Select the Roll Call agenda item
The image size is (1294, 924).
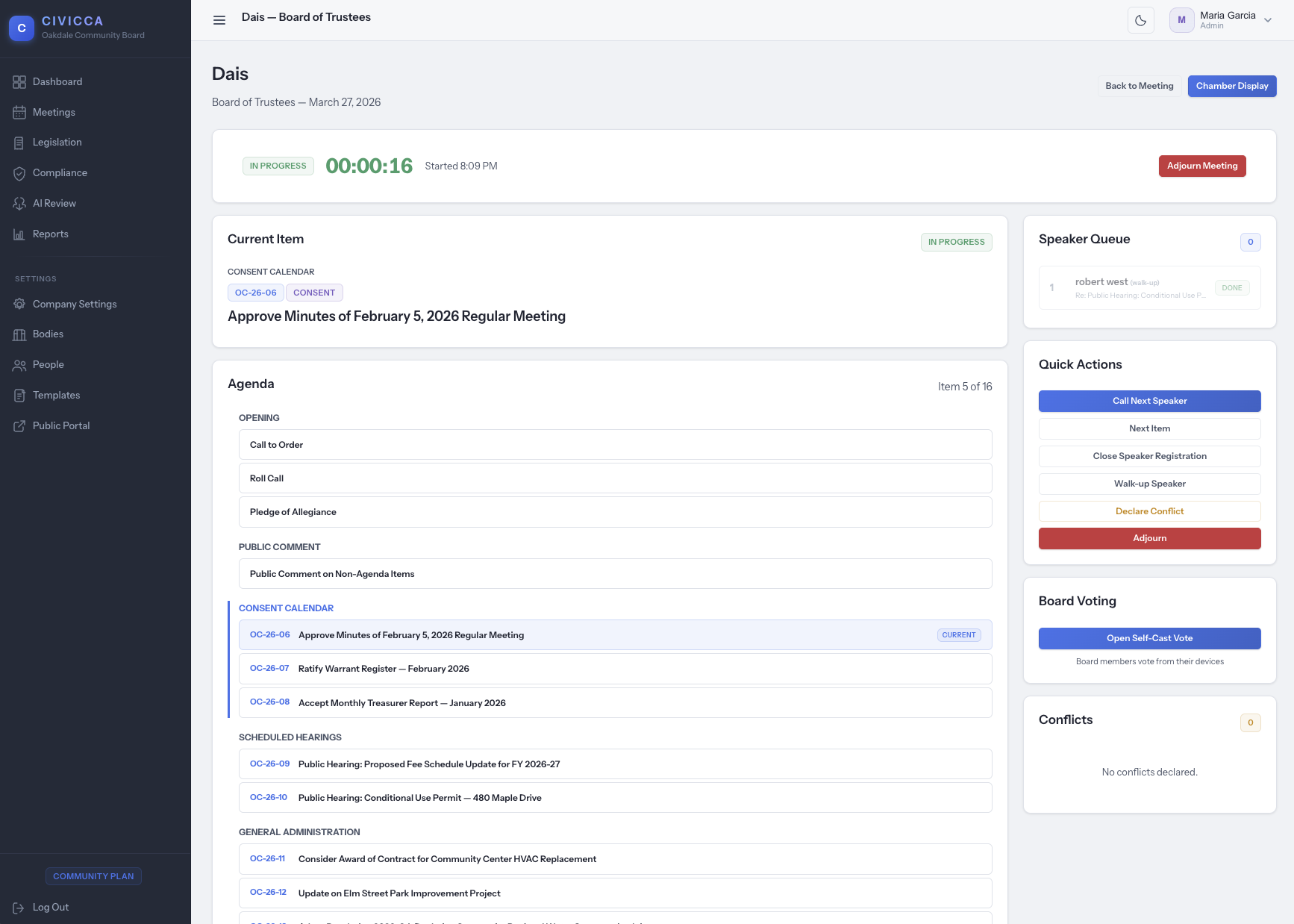coord(266,478)
